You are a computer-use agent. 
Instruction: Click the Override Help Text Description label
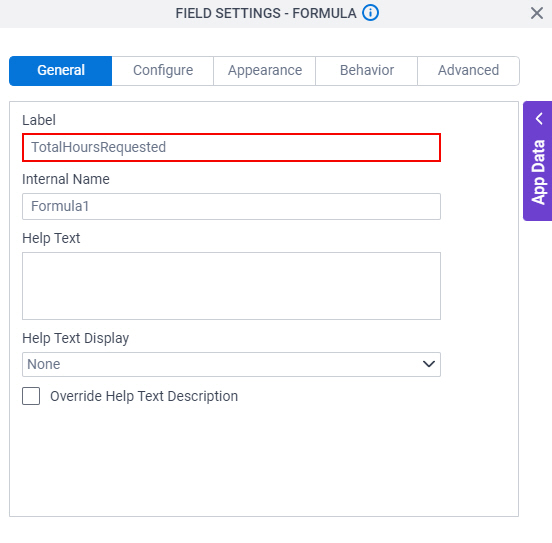tap(144, 397)
